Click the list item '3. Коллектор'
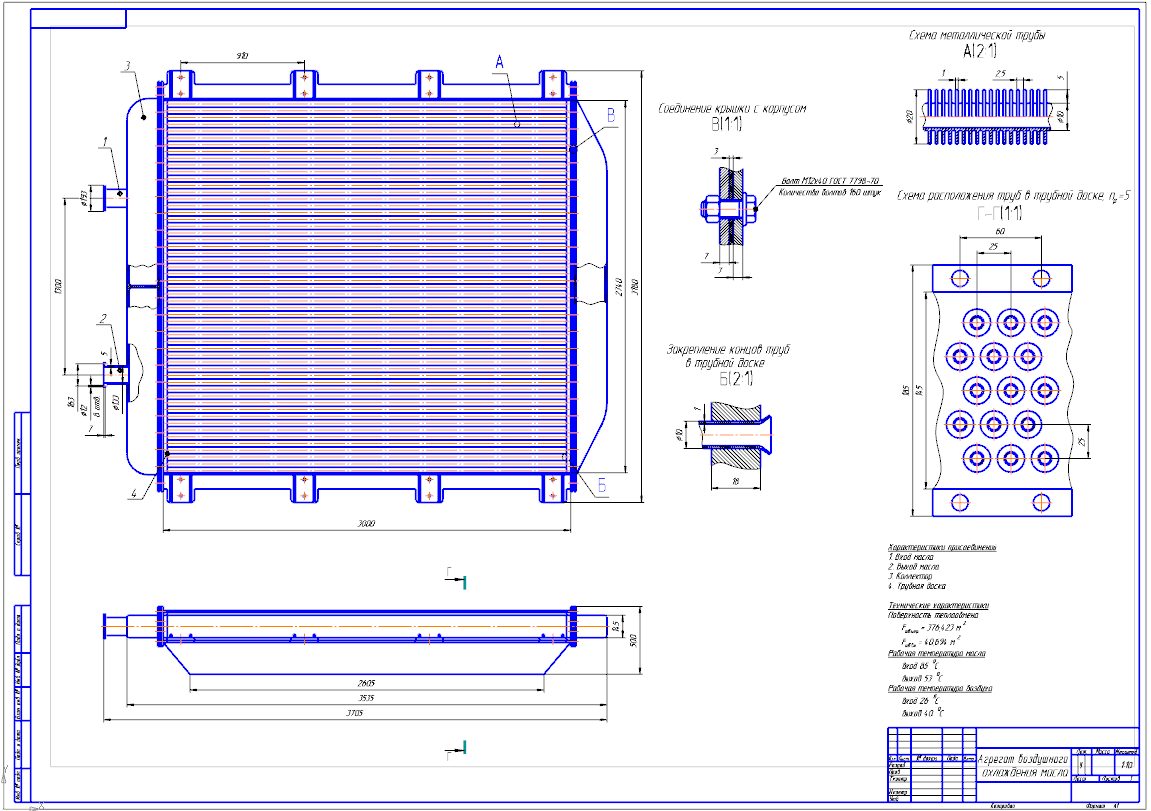Image resolution: width=1151 pixels, height=811 pixels. pos(910,576)
